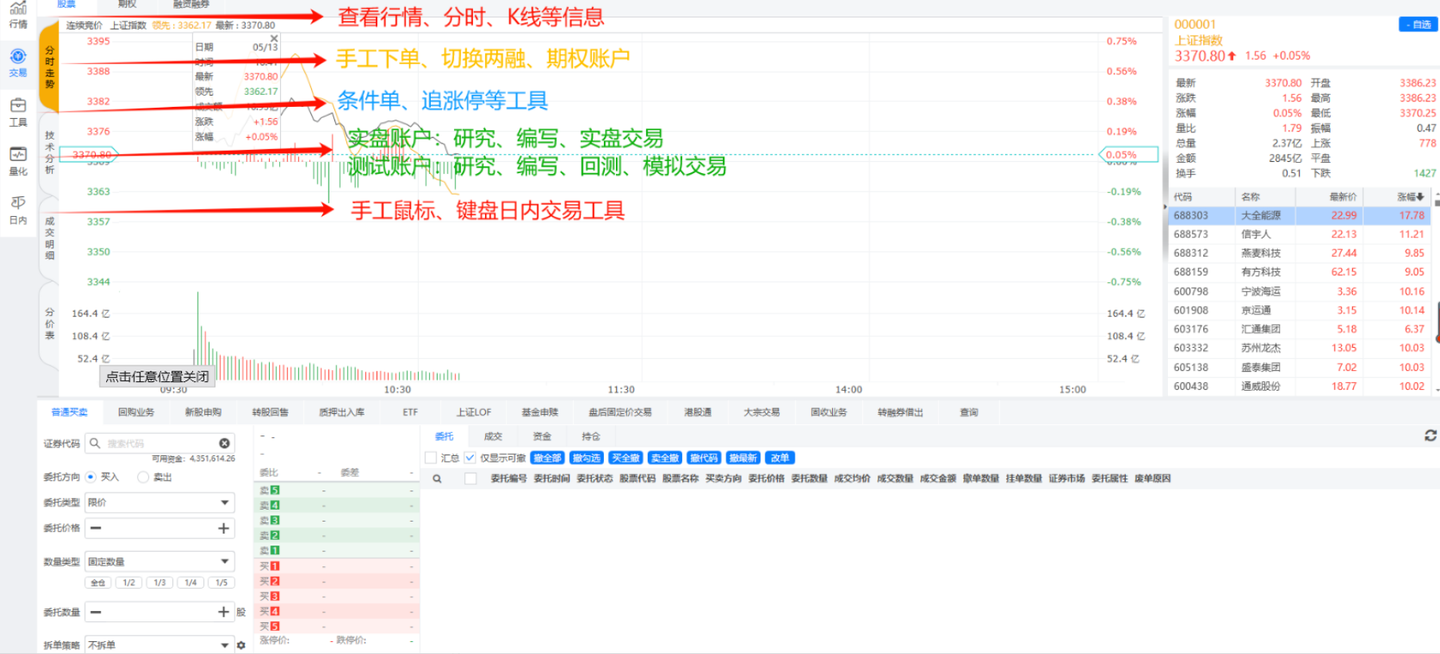
Task: Click the 撤全部 button
Action: (x=547, y=458)
